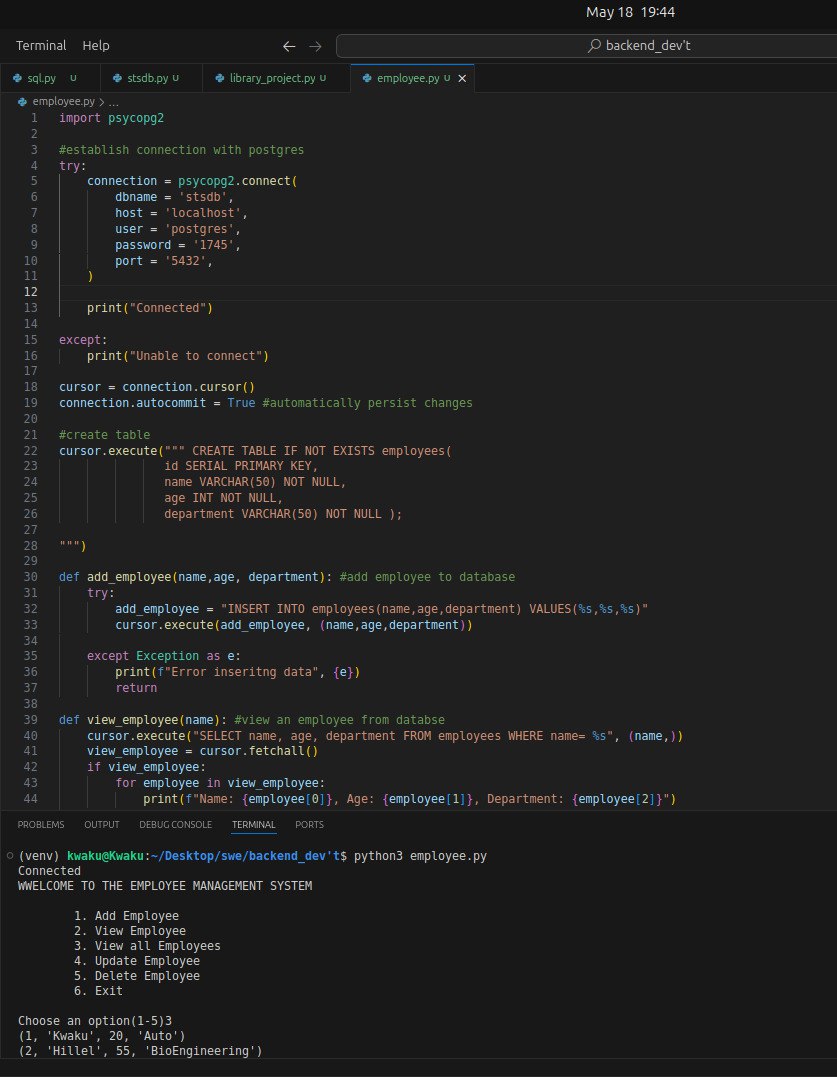Click print("Connected") on line 13
Screen dimensions: 837x1077
pos(150,308)
